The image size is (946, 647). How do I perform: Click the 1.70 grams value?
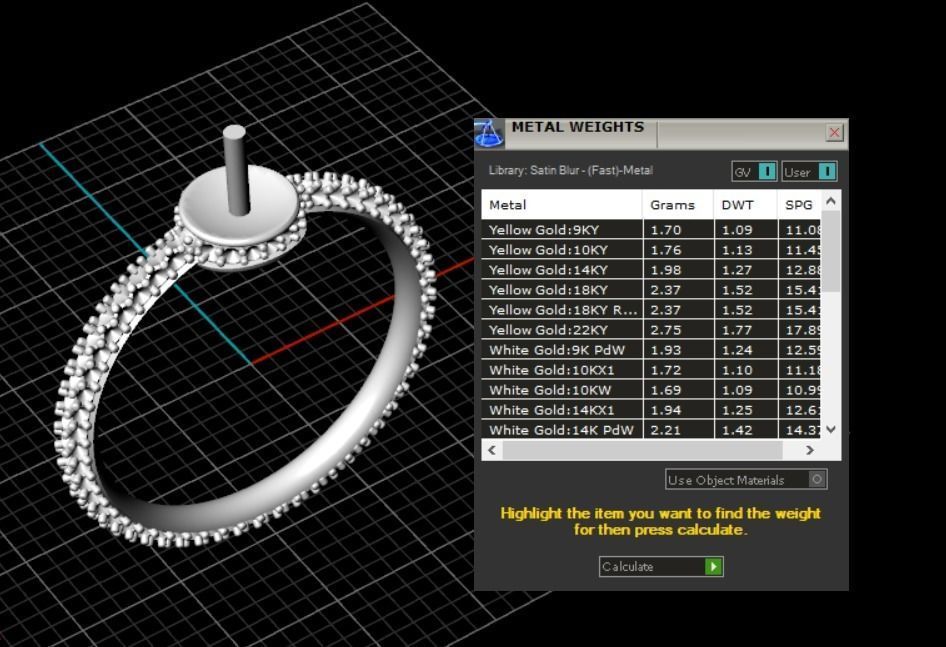[665, 230]
